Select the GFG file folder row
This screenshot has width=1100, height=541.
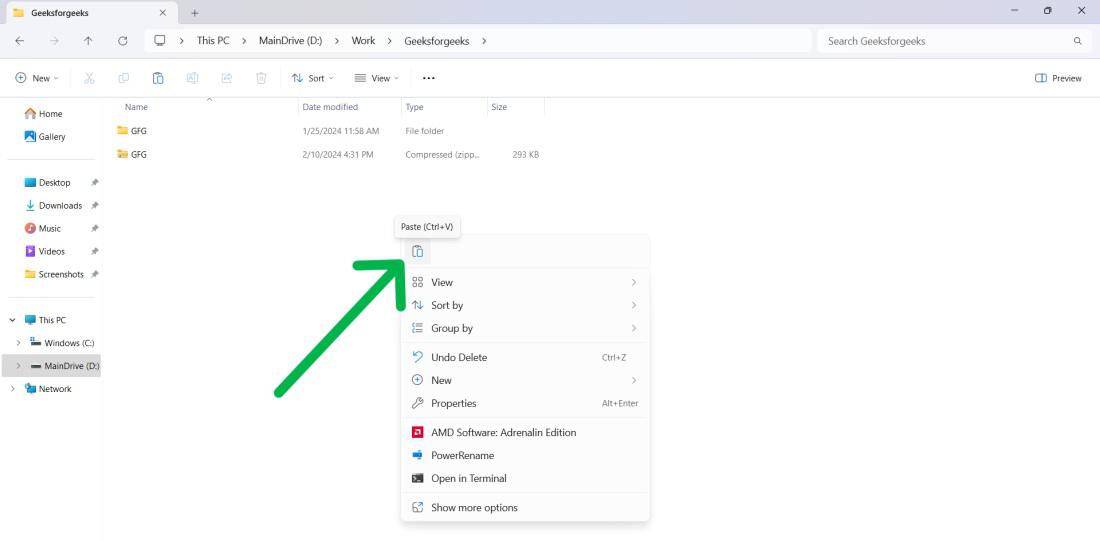[330, 131]
